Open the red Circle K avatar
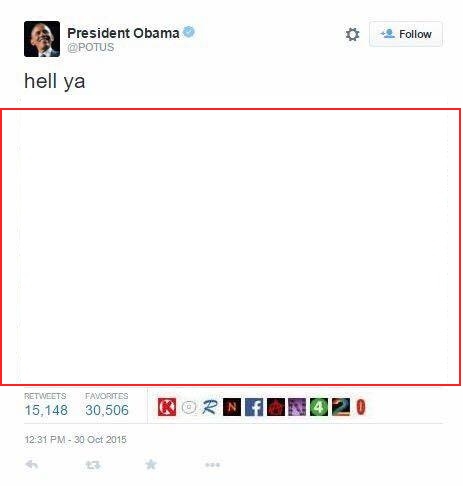The width and height of the screenshot is (463, 486). coord(167,407)
